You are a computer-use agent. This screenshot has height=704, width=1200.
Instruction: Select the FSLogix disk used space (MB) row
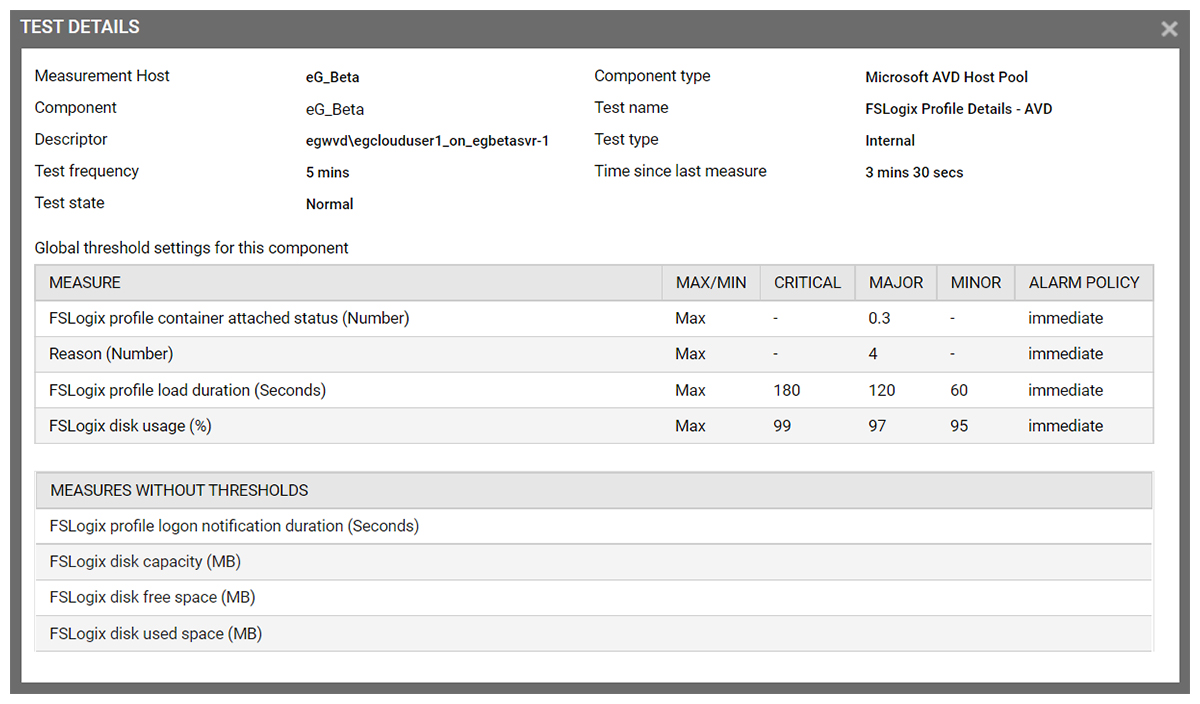click(x=594, y=634)
